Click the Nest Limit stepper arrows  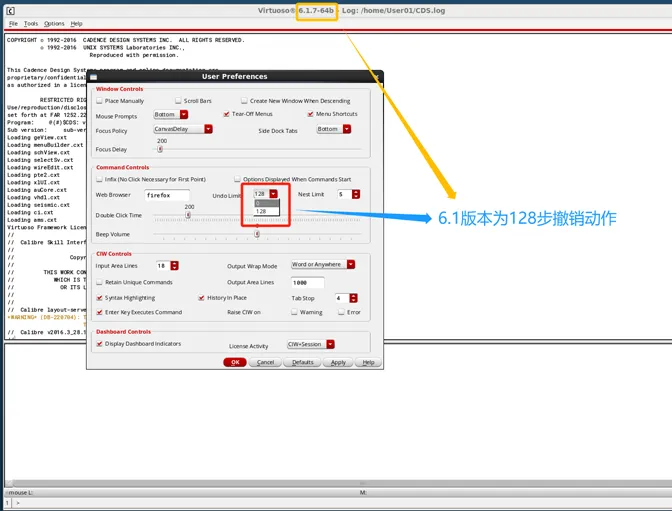click(356, 194)
